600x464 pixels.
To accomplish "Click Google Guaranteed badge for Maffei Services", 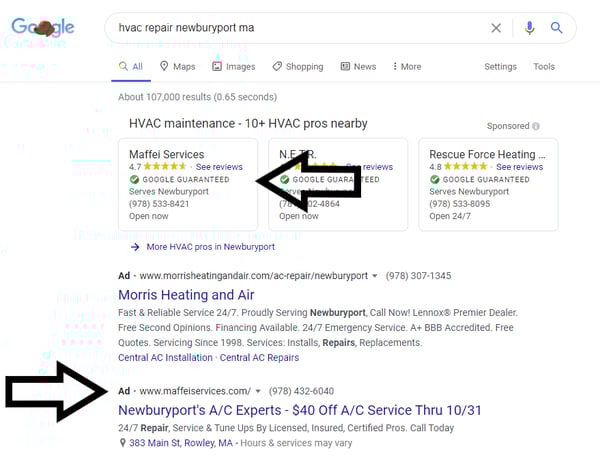I will click(135, 180).
